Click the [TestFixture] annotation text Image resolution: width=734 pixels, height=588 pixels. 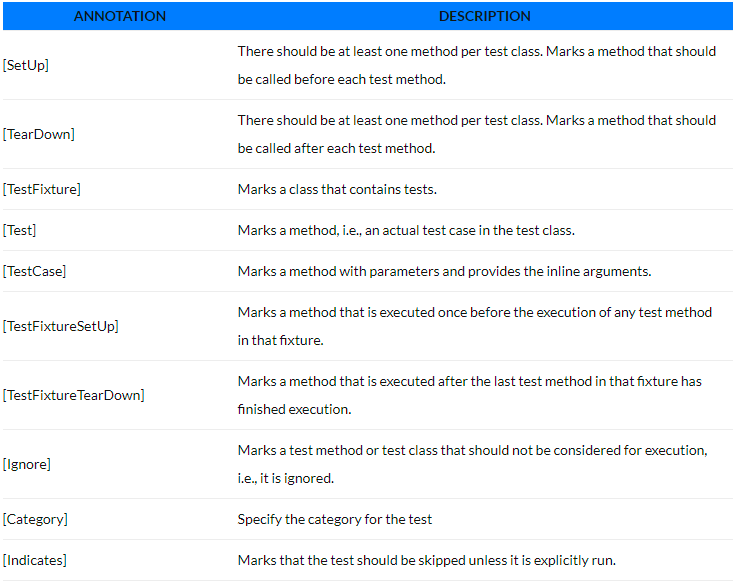click(x=42, y=189)
